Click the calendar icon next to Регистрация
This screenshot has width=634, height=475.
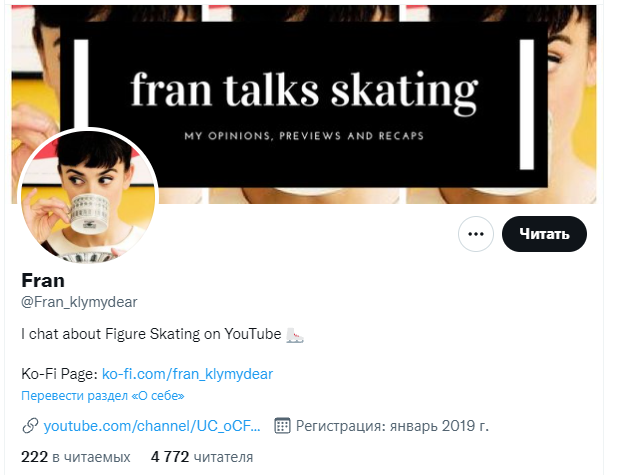click(x=282, y=426)
